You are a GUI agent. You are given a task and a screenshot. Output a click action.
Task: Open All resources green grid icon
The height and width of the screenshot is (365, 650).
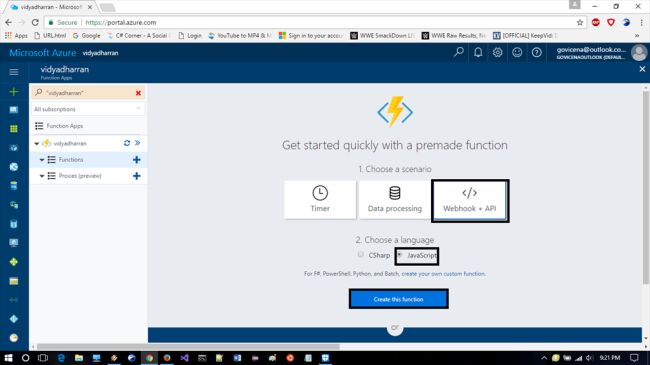[14, 129]
